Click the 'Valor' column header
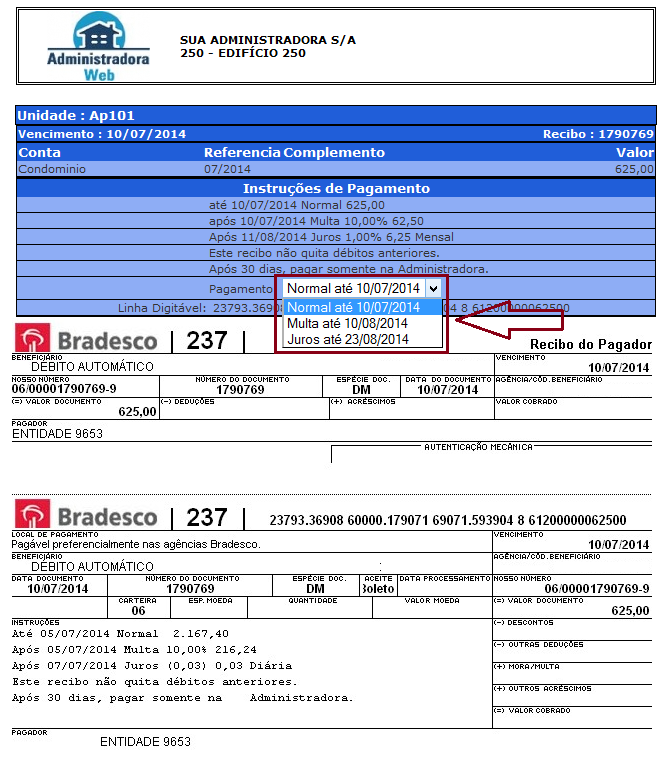Viewport: 663px width, 758px height. [634, 153]
